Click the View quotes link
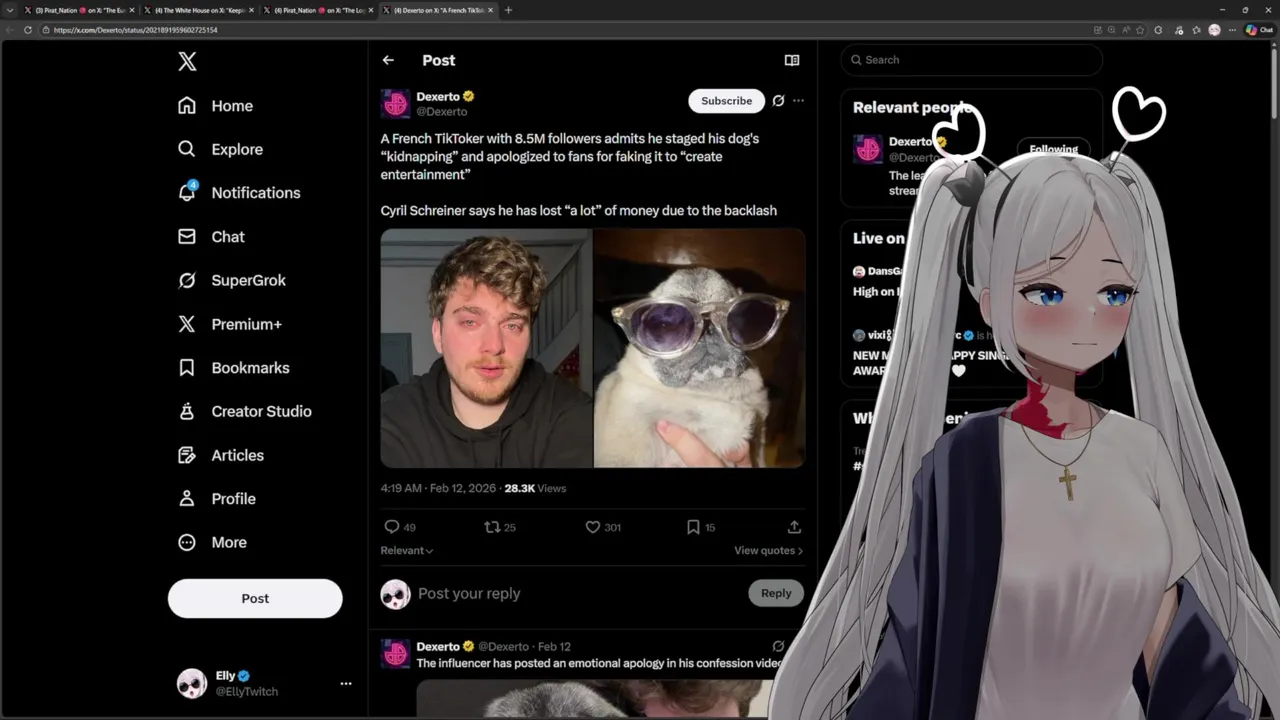Image resolution: width=1280 pixels, height=720 pixels. point(768,551)
